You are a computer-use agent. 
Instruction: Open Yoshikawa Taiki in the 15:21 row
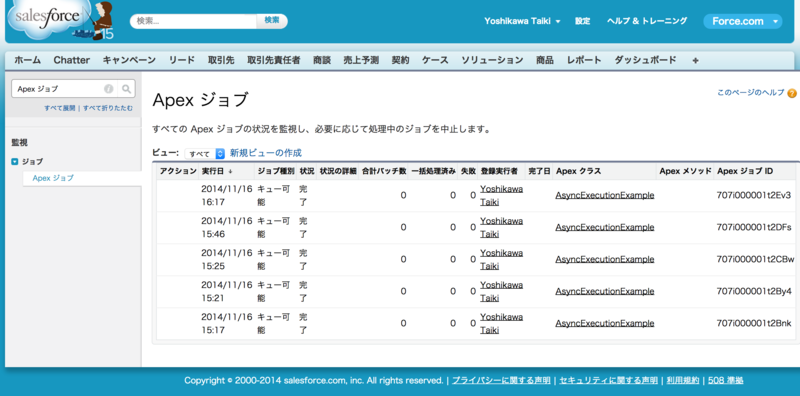pos(501,291)
